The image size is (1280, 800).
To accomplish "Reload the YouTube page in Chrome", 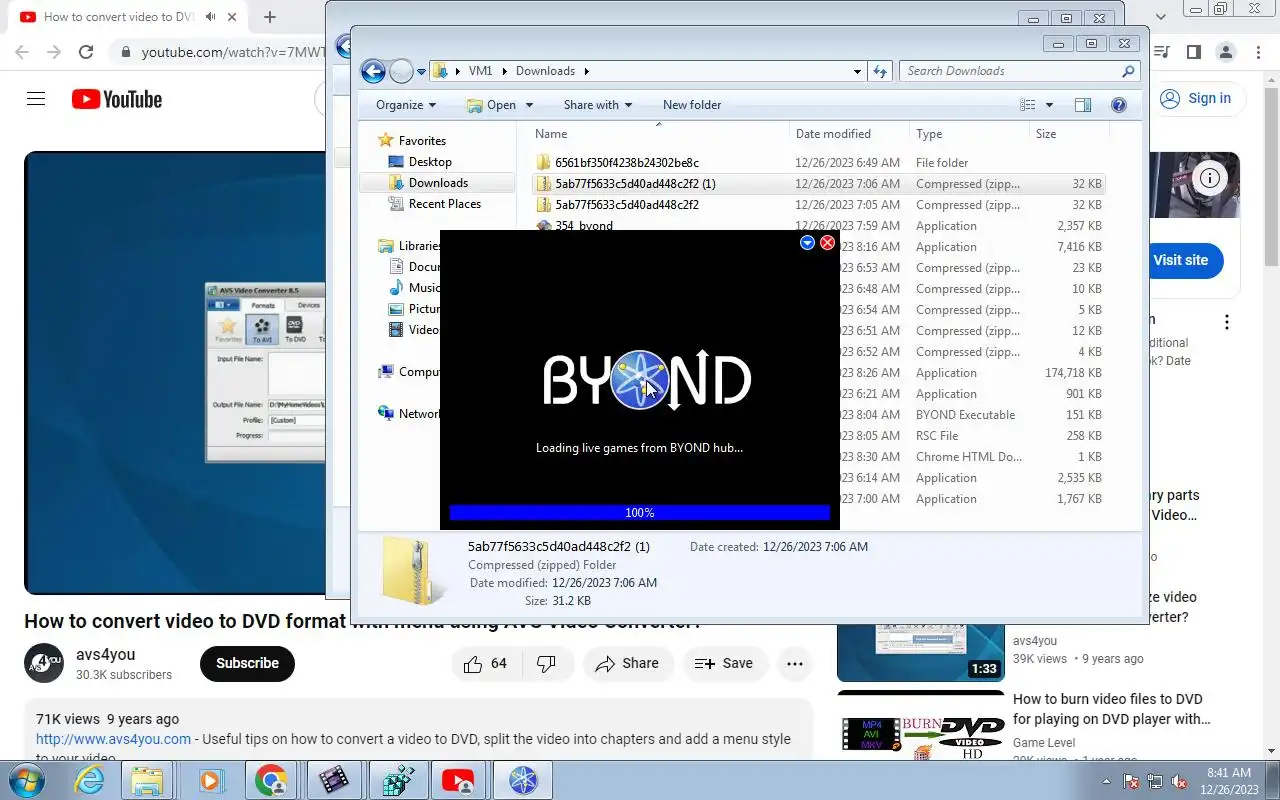I will click(86, 52).
